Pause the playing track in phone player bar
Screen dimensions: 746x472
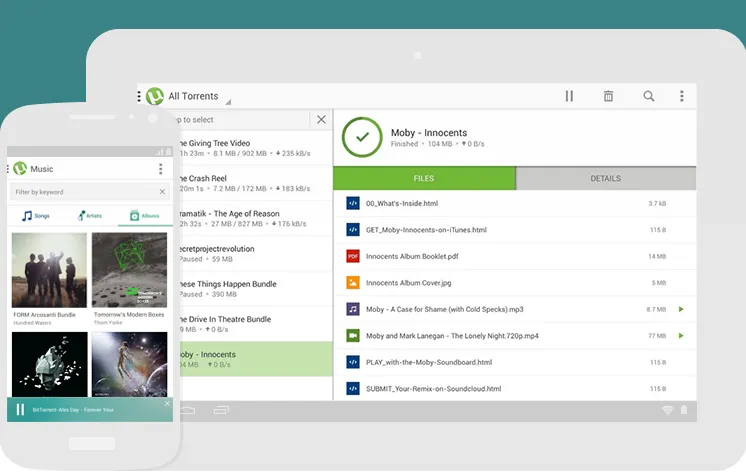[x=20, y=410]
